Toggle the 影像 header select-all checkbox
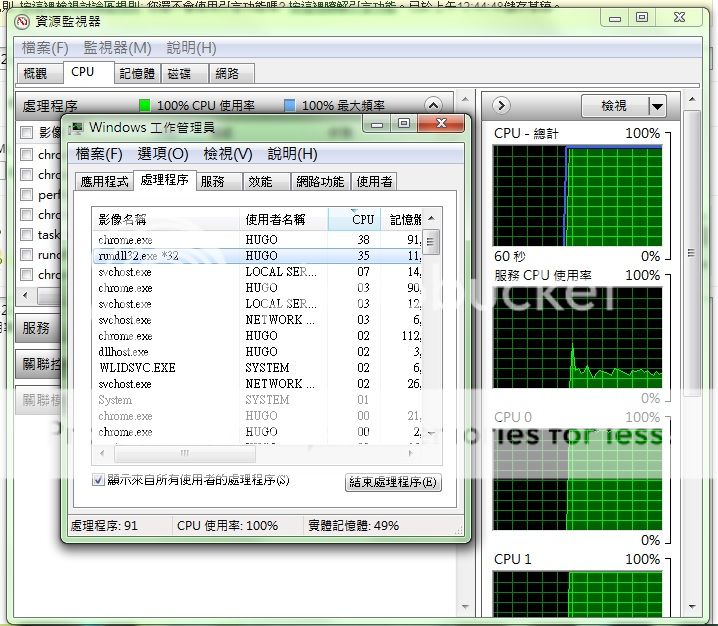This screenshot has height=626, width=718. pyautogui.click(x=27, y=133)
